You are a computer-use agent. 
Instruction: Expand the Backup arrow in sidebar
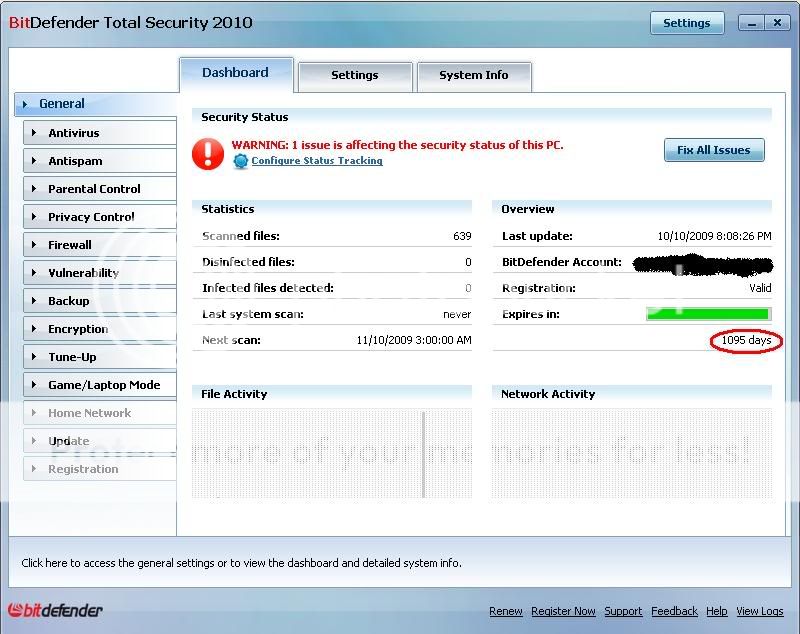tap(34, 301)
